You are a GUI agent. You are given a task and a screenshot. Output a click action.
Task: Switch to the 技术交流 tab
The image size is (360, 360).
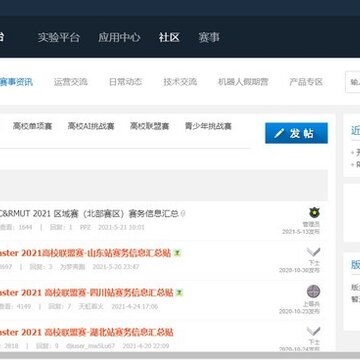180,82
